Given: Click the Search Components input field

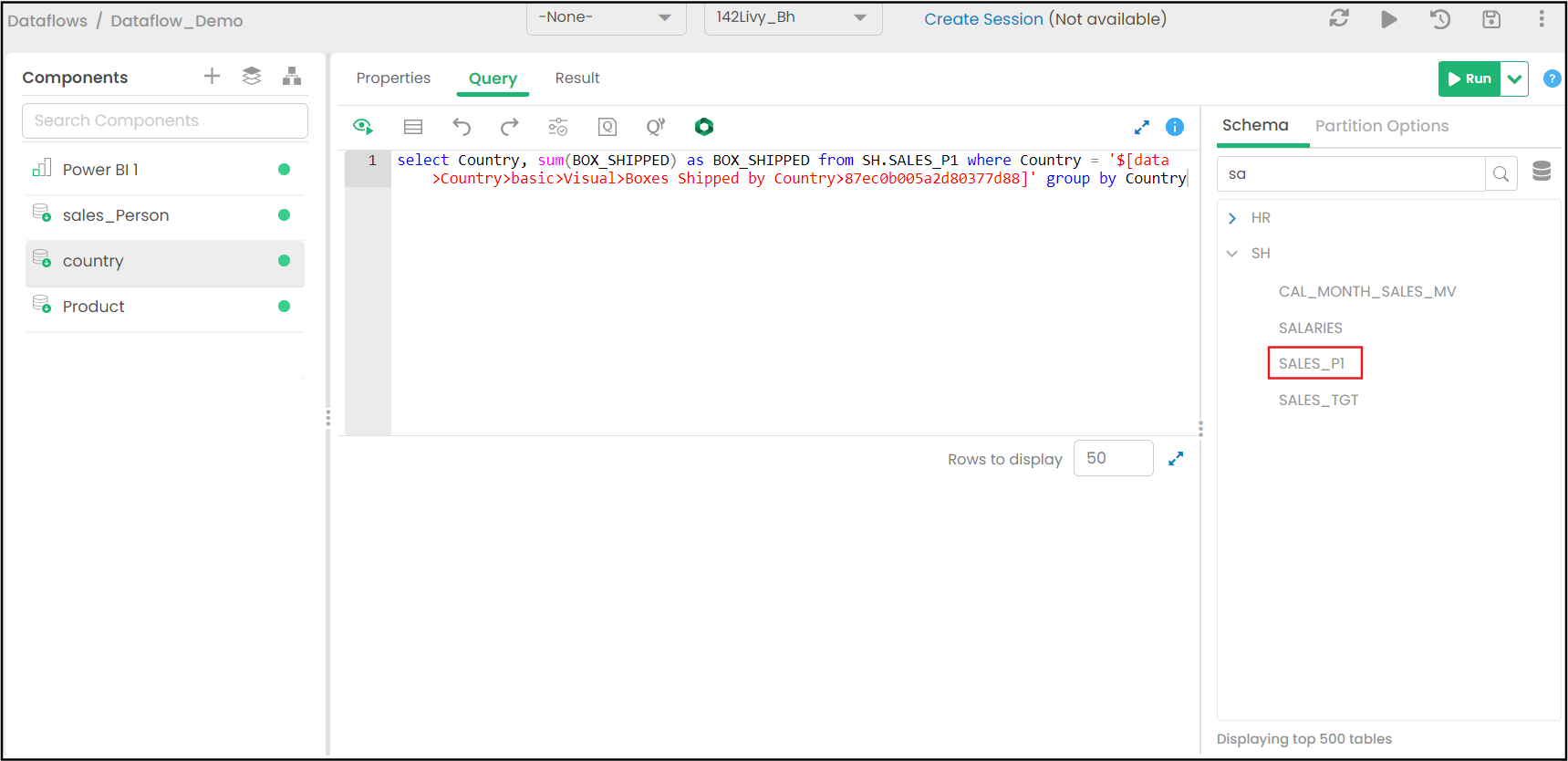Looking at the screenshot, I should (x=165, y=120).
